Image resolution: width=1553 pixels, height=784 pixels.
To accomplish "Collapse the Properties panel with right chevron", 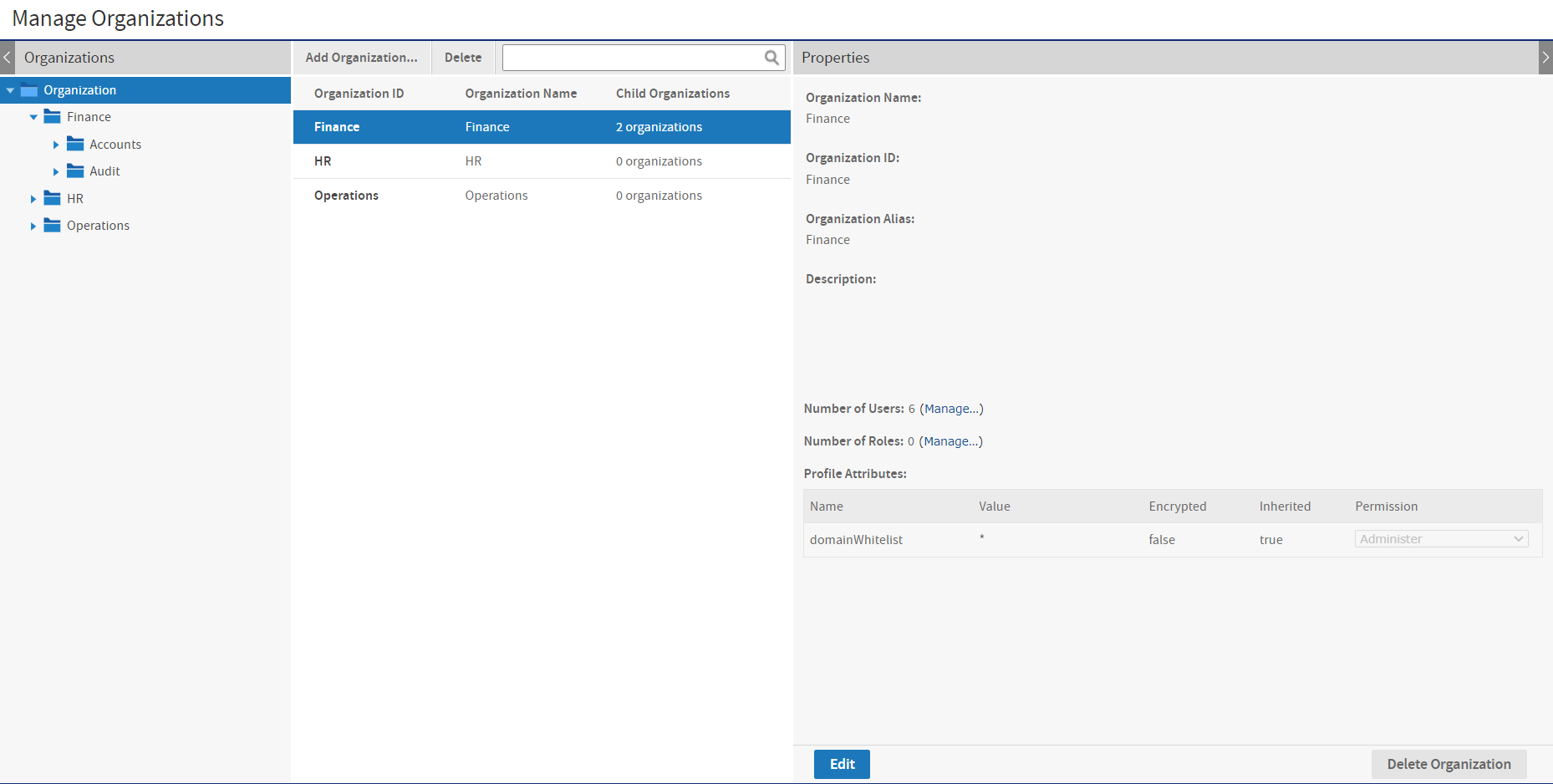I will [1545, 58].
